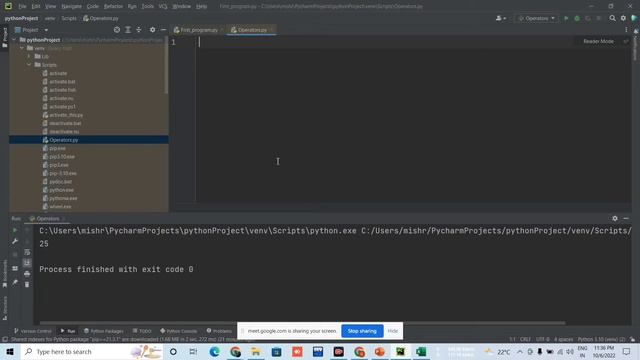Open Python Console tool window

[179, 331]
